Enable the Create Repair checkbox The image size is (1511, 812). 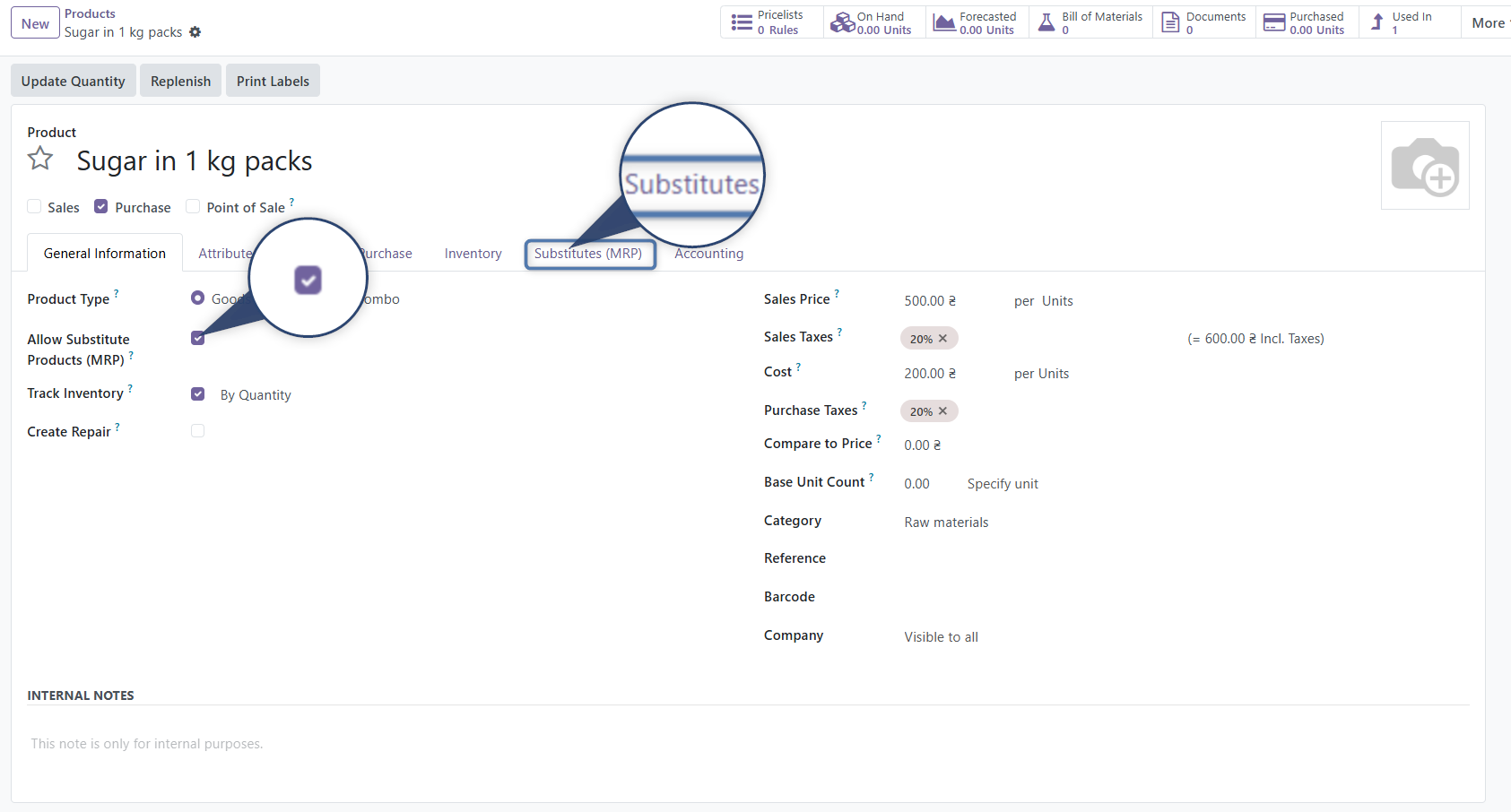click(197, 430)
